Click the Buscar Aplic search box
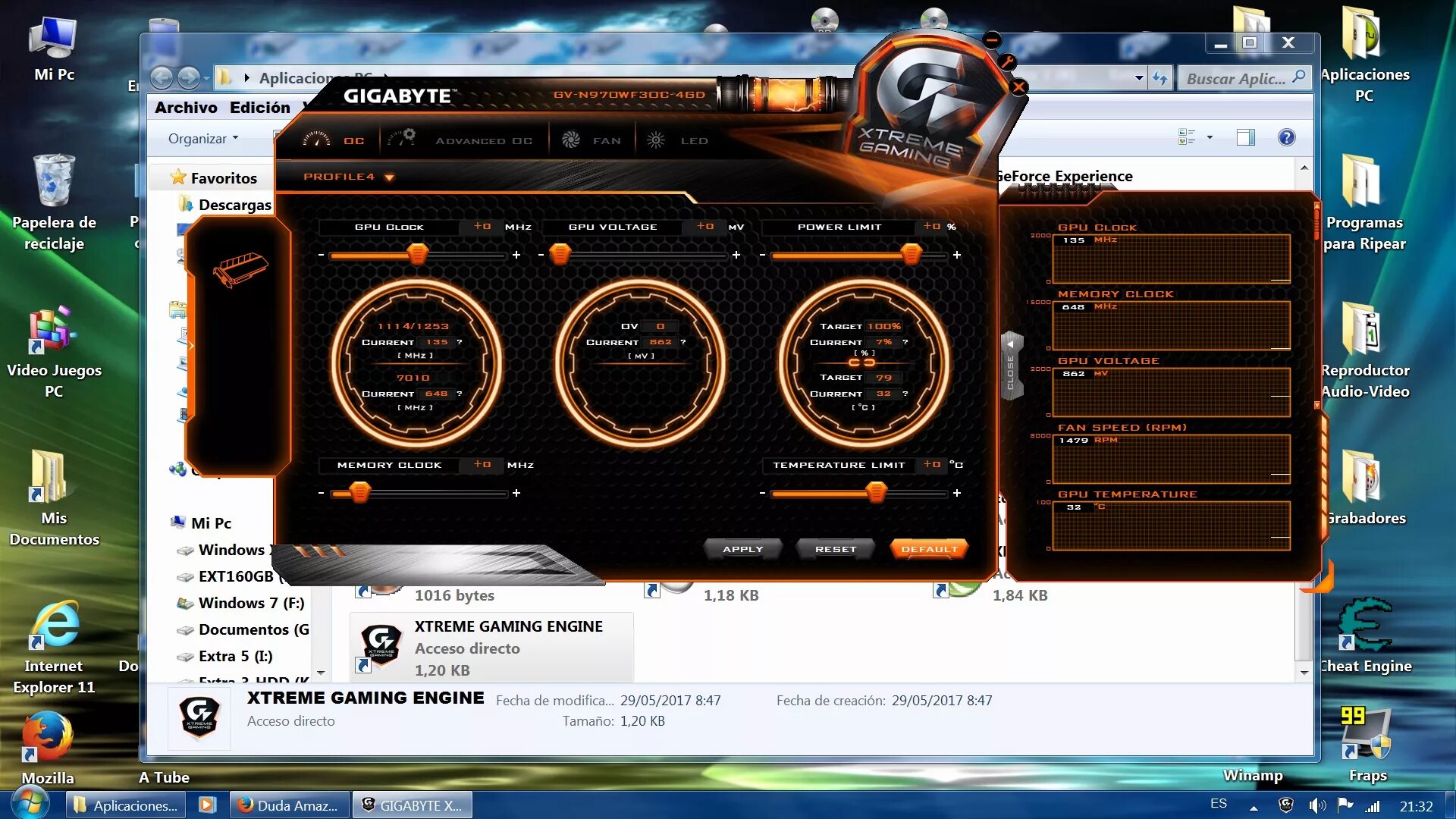Viewport: 1456px width, 819px height. (x=1244, y=78)
